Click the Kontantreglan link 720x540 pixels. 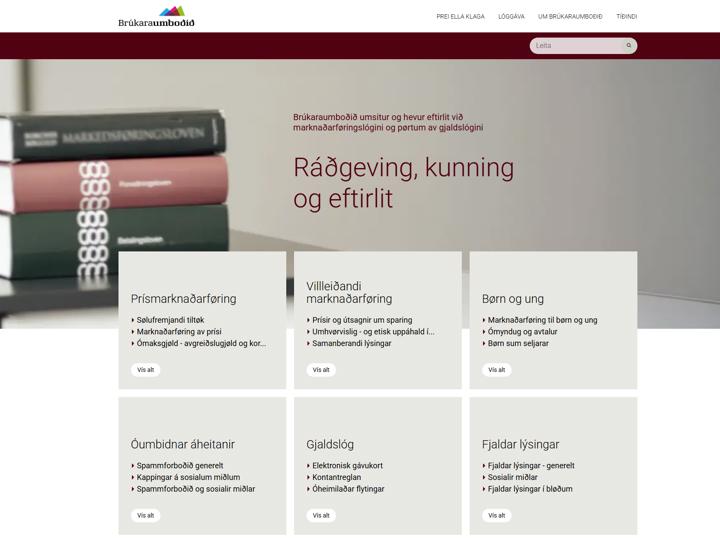(x=338, y=478)
